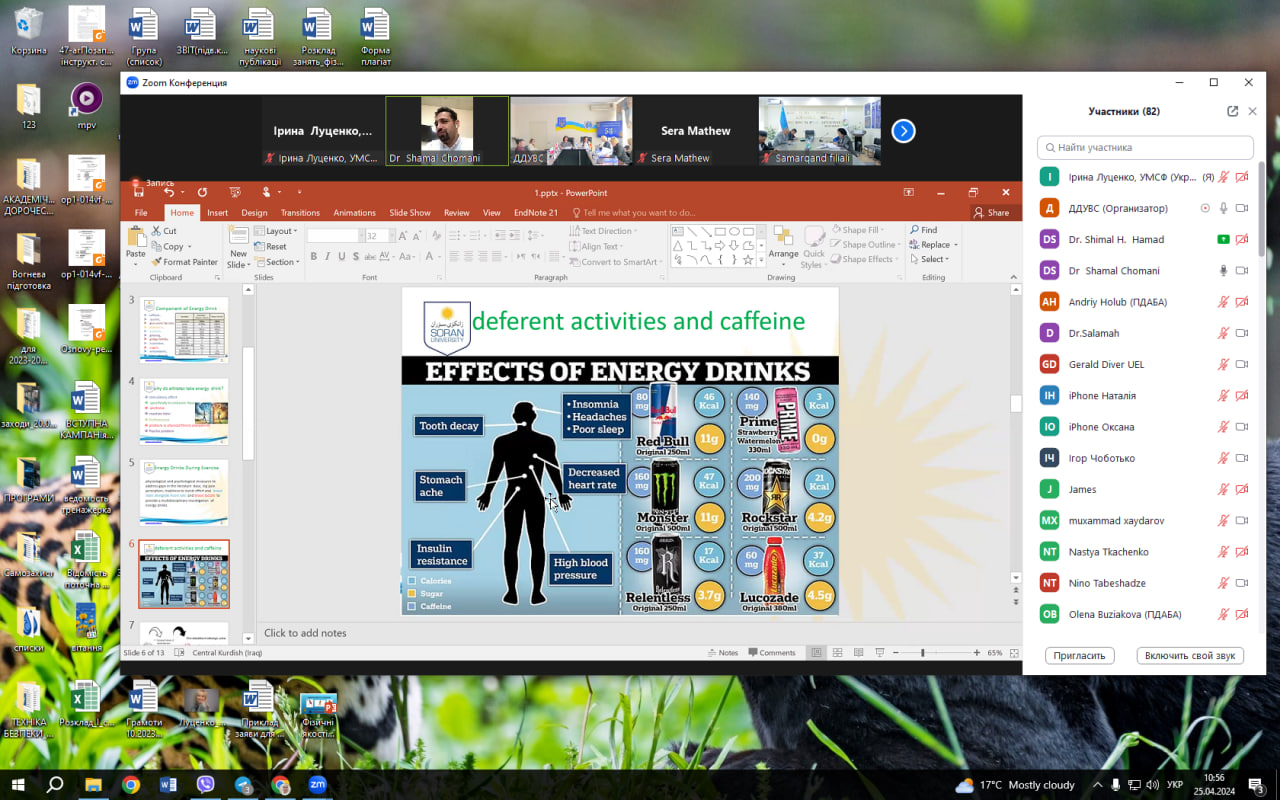The image size is (1280, 800).
Task: Click the Найти участника search field
Action: (1145, 147)
